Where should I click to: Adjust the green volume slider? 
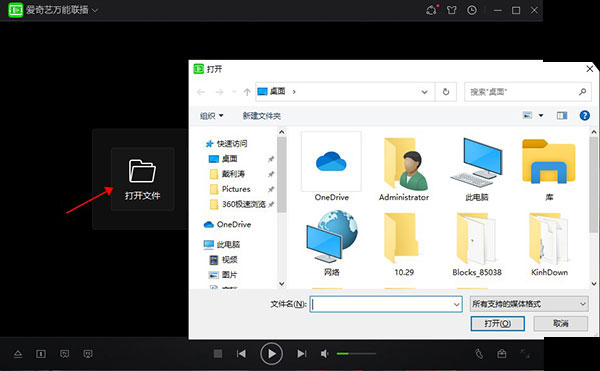click(356, 353)
